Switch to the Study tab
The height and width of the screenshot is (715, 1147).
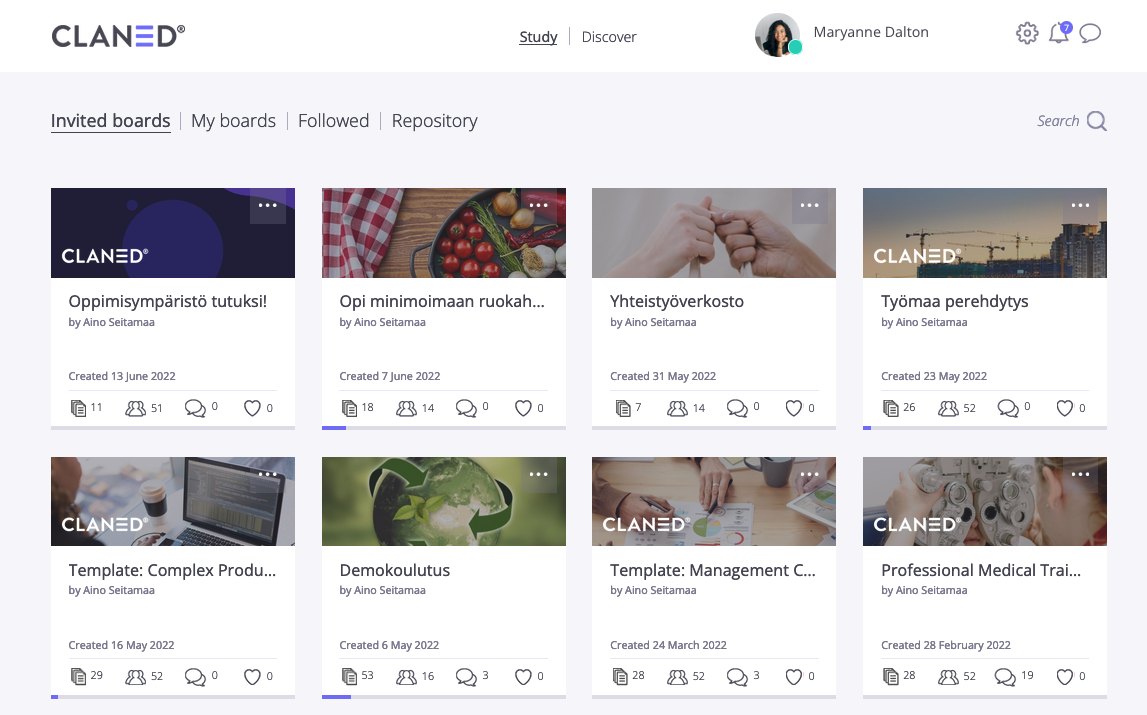tap(538, 37)
